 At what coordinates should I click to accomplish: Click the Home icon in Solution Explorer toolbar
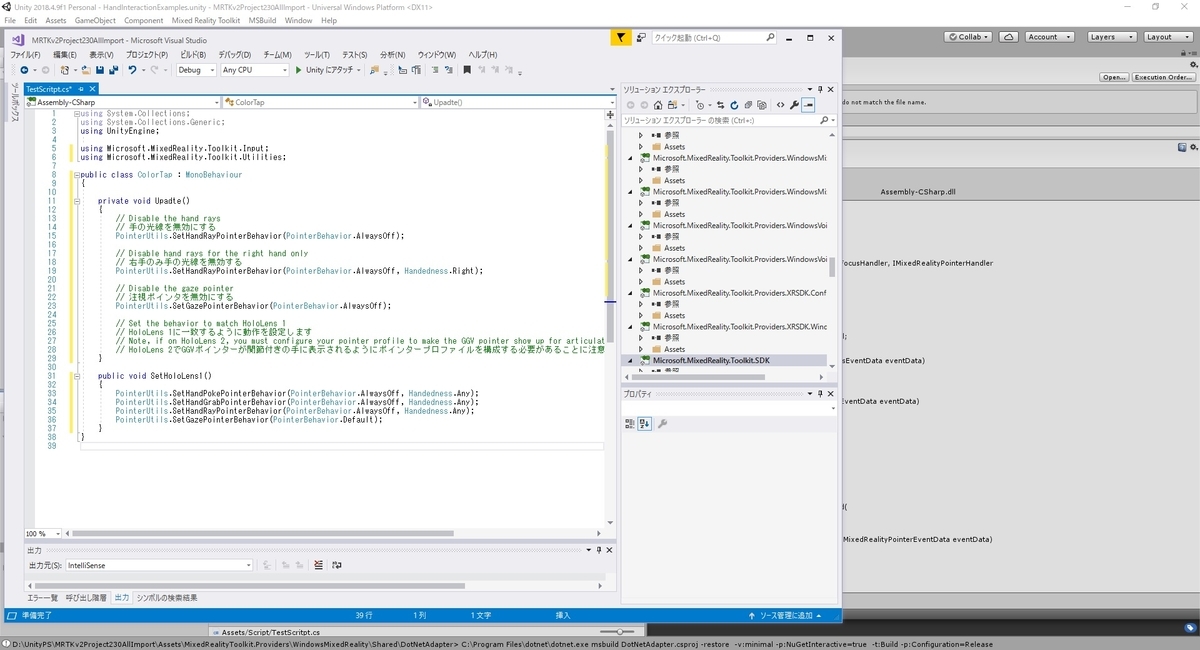658,105
